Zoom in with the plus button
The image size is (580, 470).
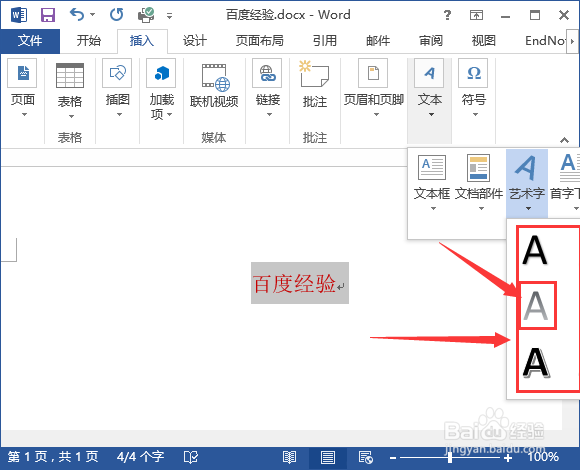pyautogui.click(x=508, y=458)
